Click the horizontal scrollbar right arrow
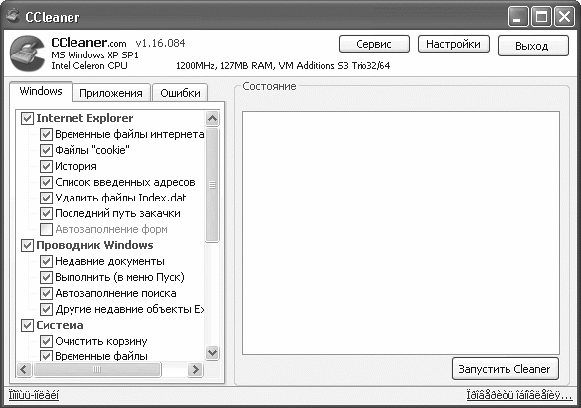581x408 pixels. 195,369
